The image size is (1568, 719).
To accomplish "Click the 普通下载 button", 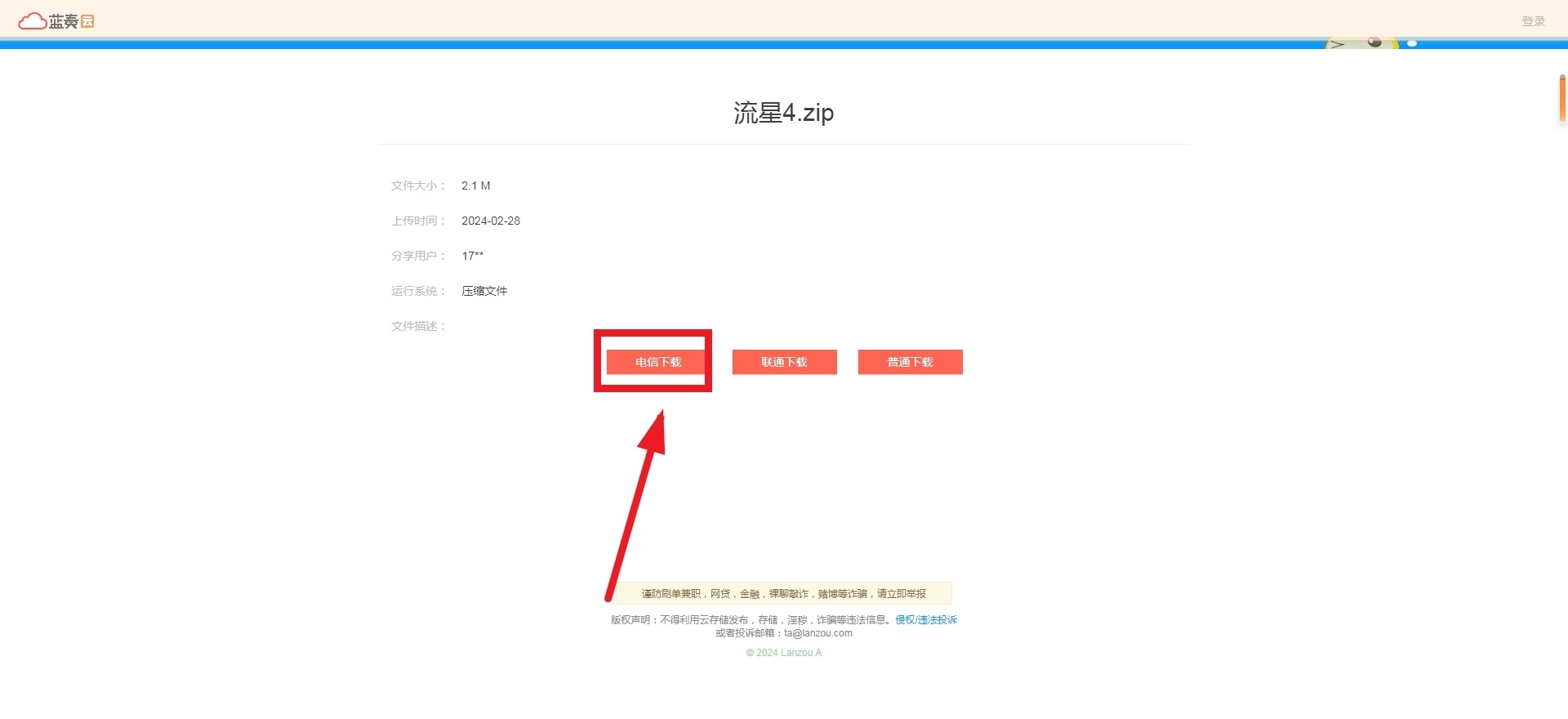I will pyautogui.click(x=910, y=362).
